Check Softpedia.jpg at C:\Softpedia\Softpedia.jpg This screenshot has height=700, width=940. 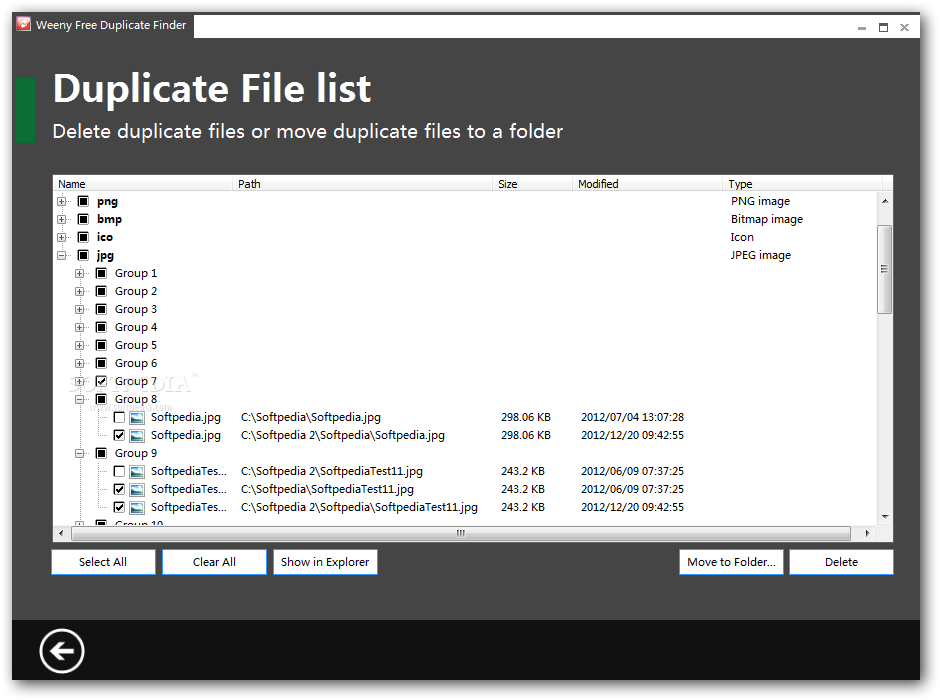pyautogui.click(x=119, y=418)
